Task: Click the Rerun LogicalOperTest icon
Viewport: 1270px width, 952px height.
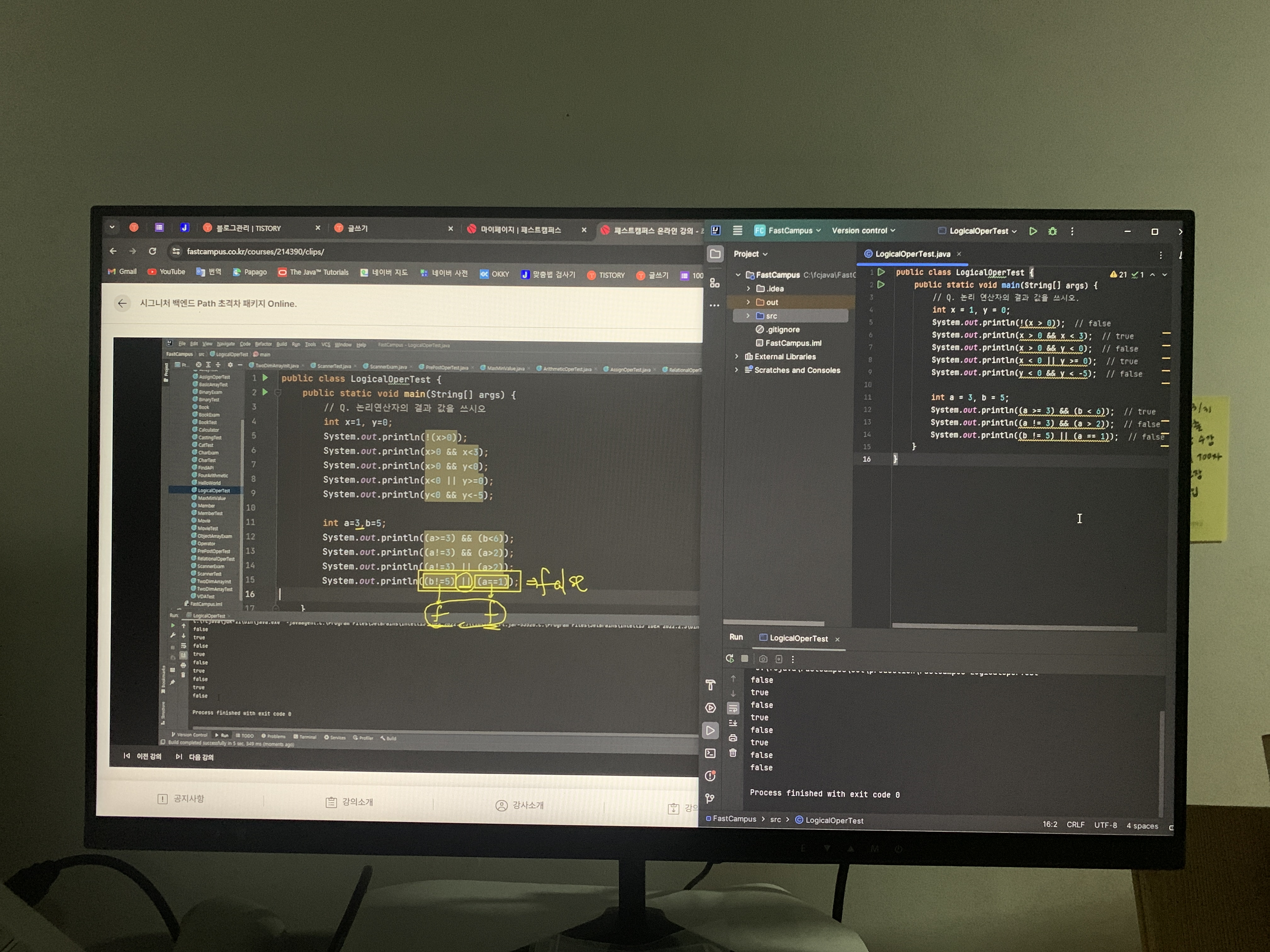Action: tap(730, 659)
